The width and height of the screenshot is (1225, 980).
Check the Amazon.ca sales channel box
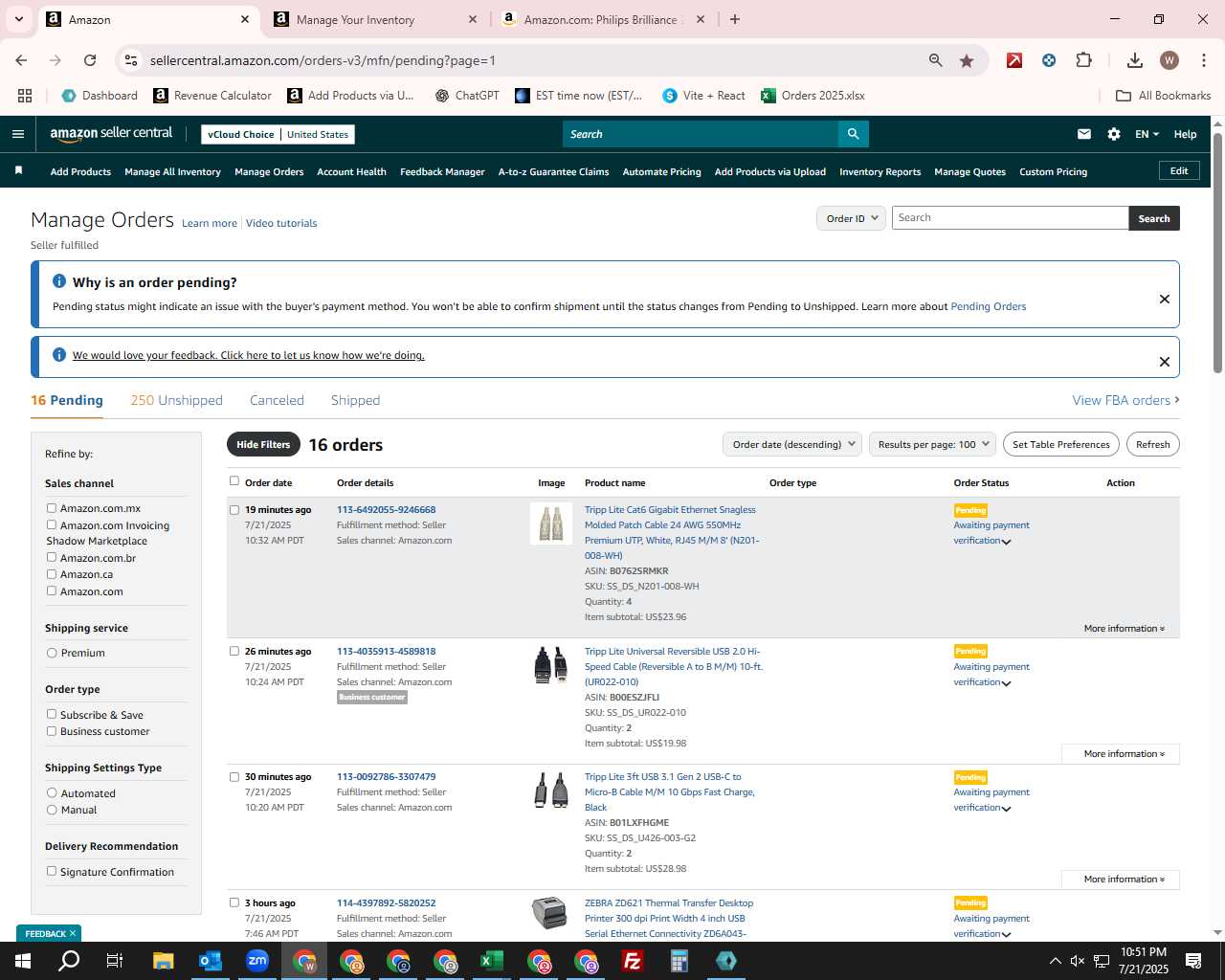click(x=52, y=574)
